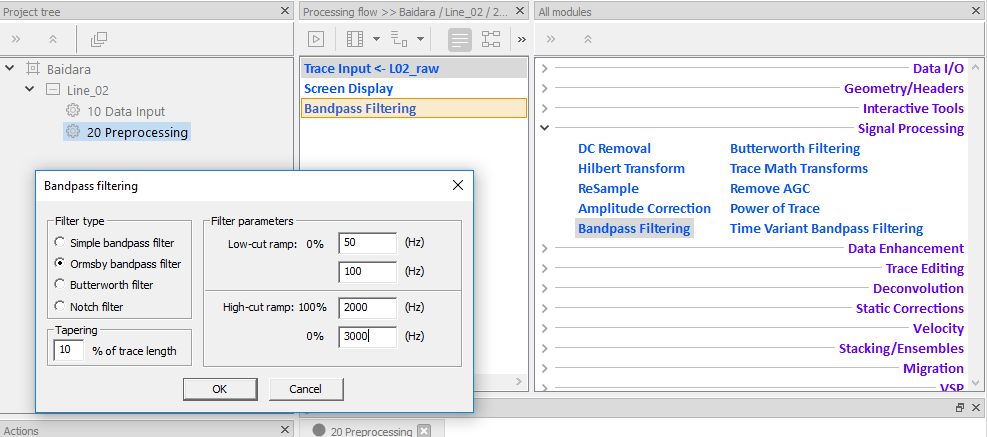987x437 pixels.
Task: Switch flow to diagram view icon
Action: [491, 39]
